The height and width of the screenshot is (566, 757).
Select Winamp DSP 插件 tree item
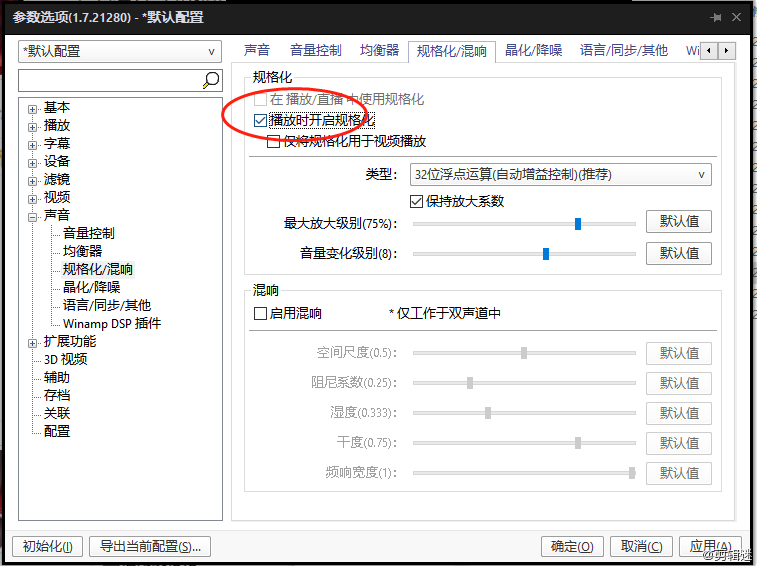coord(112,323)
